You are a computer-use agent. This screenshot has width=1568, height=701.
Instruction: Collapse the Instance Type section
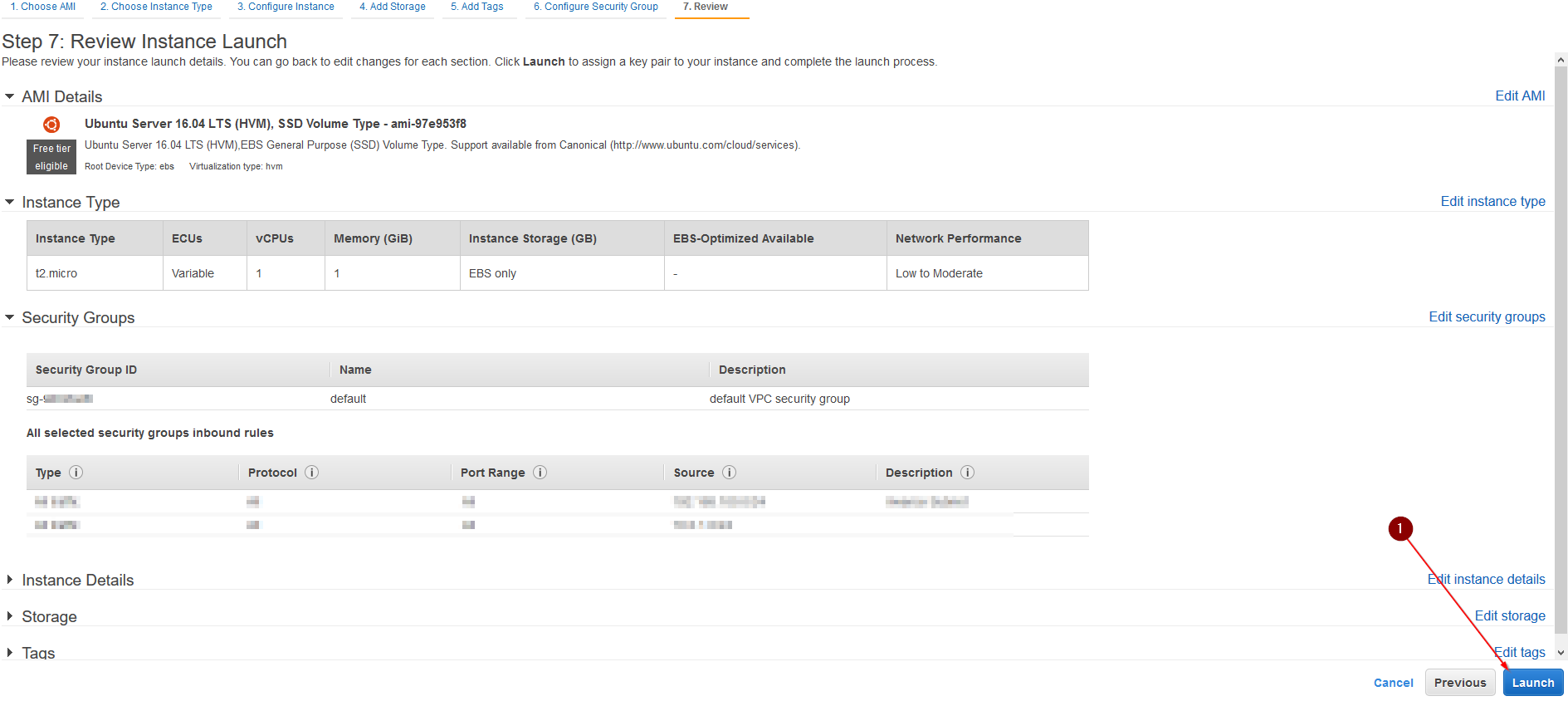coord(10,203)
